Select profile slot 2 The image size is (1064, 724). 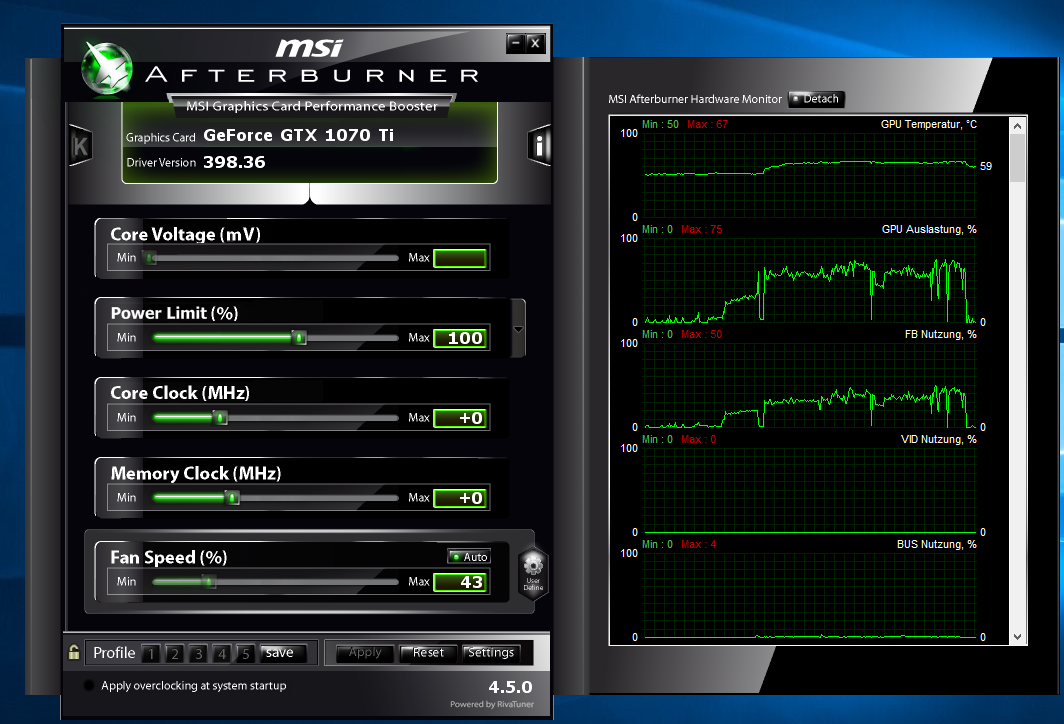[x=174, y=654]
